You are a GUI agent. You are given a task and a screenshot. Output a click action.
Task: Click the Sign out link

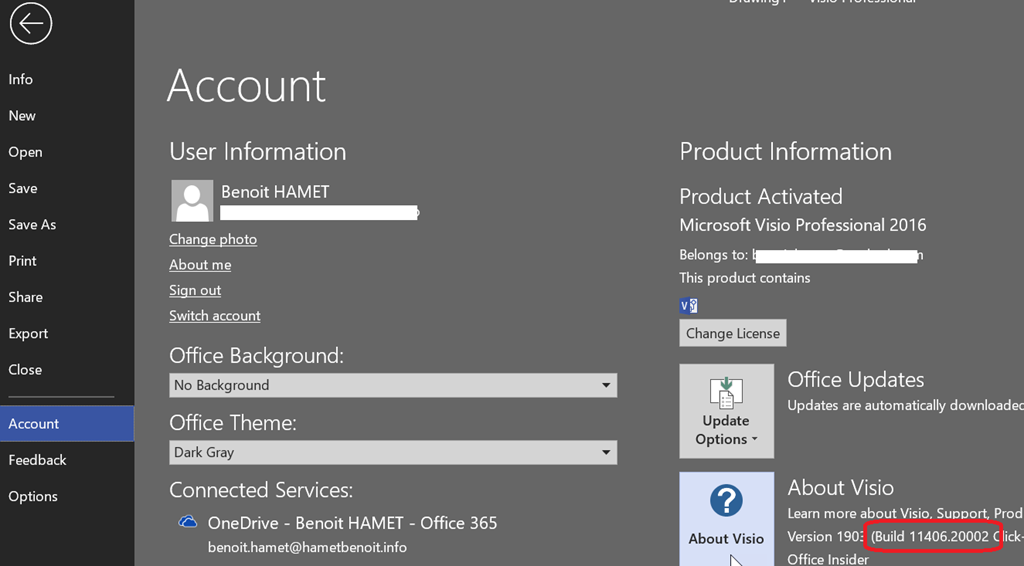pyautogui.click(x=195, y=290)
